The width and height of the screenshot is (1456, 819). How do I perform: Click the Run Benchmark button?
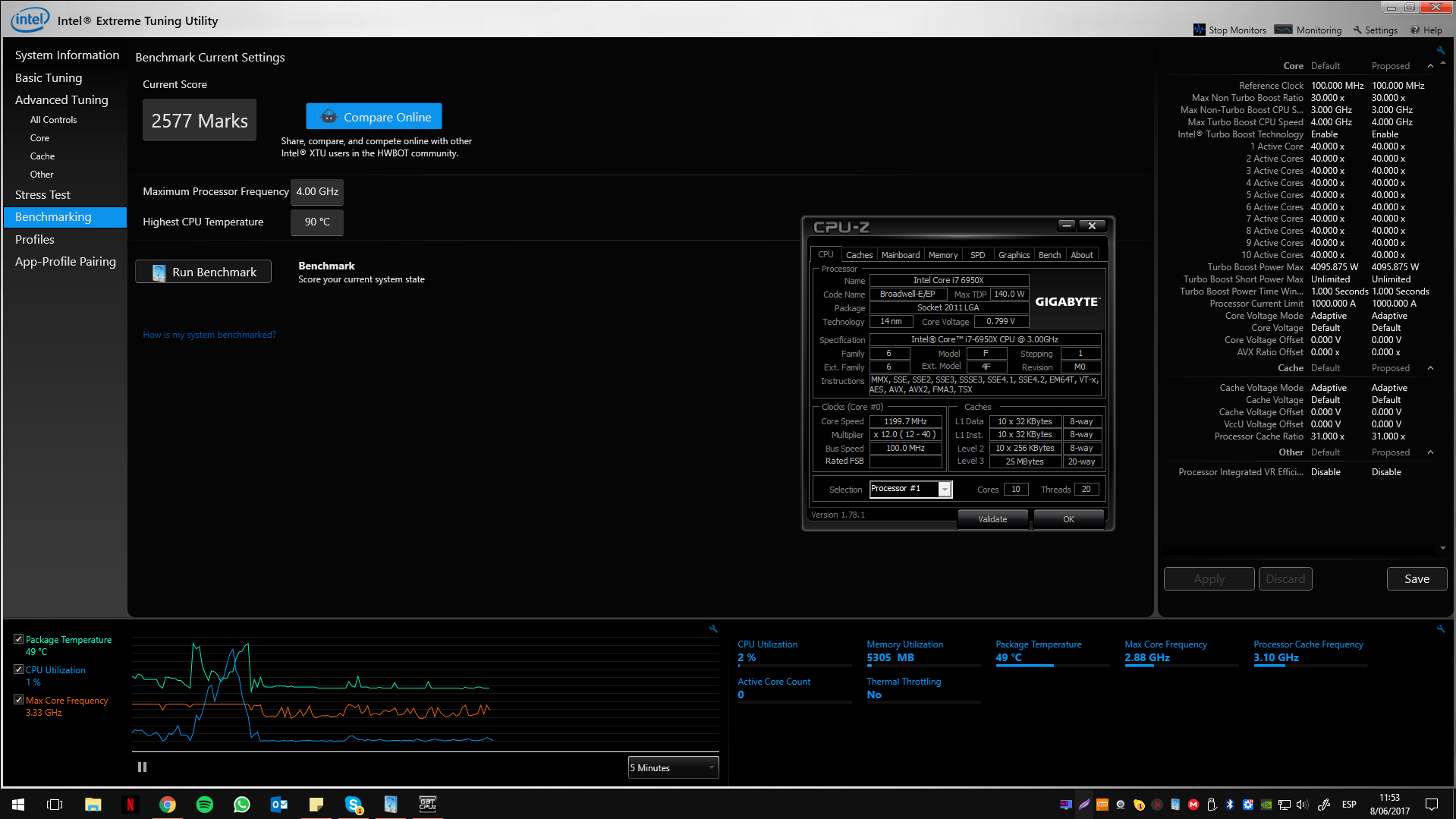203,272
